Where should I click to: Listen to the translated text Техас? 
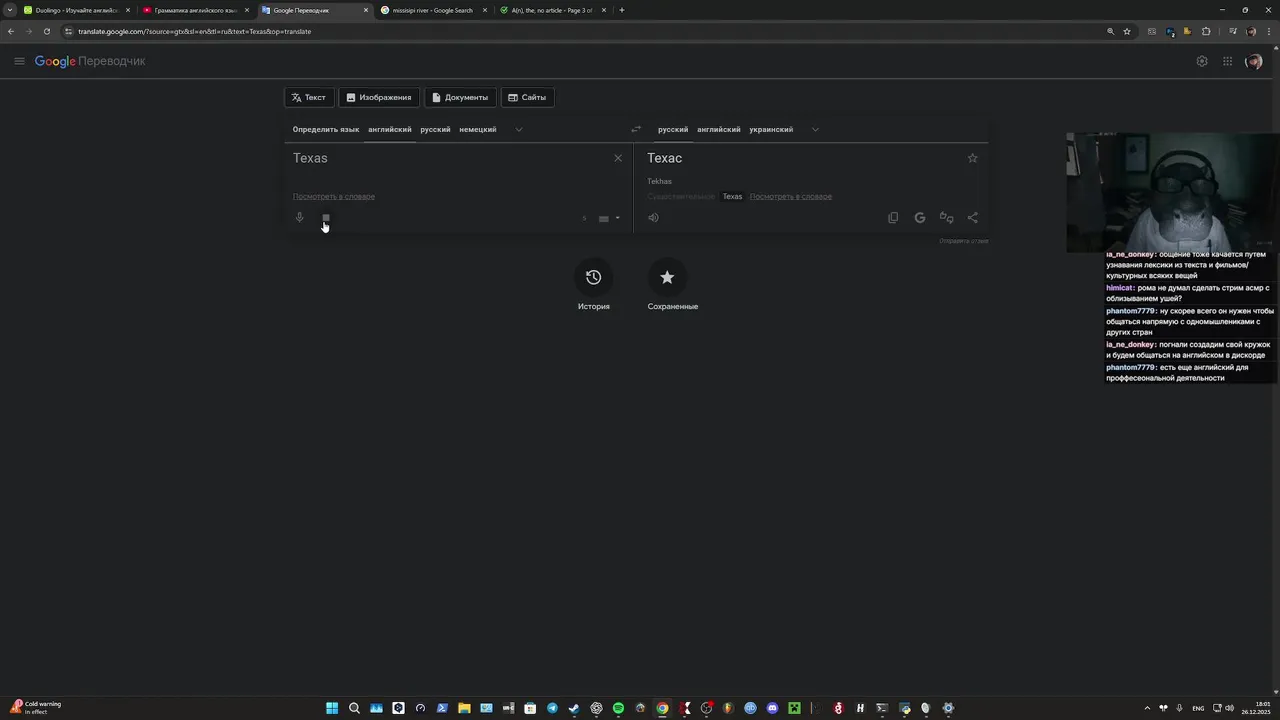tap(653, 217)
